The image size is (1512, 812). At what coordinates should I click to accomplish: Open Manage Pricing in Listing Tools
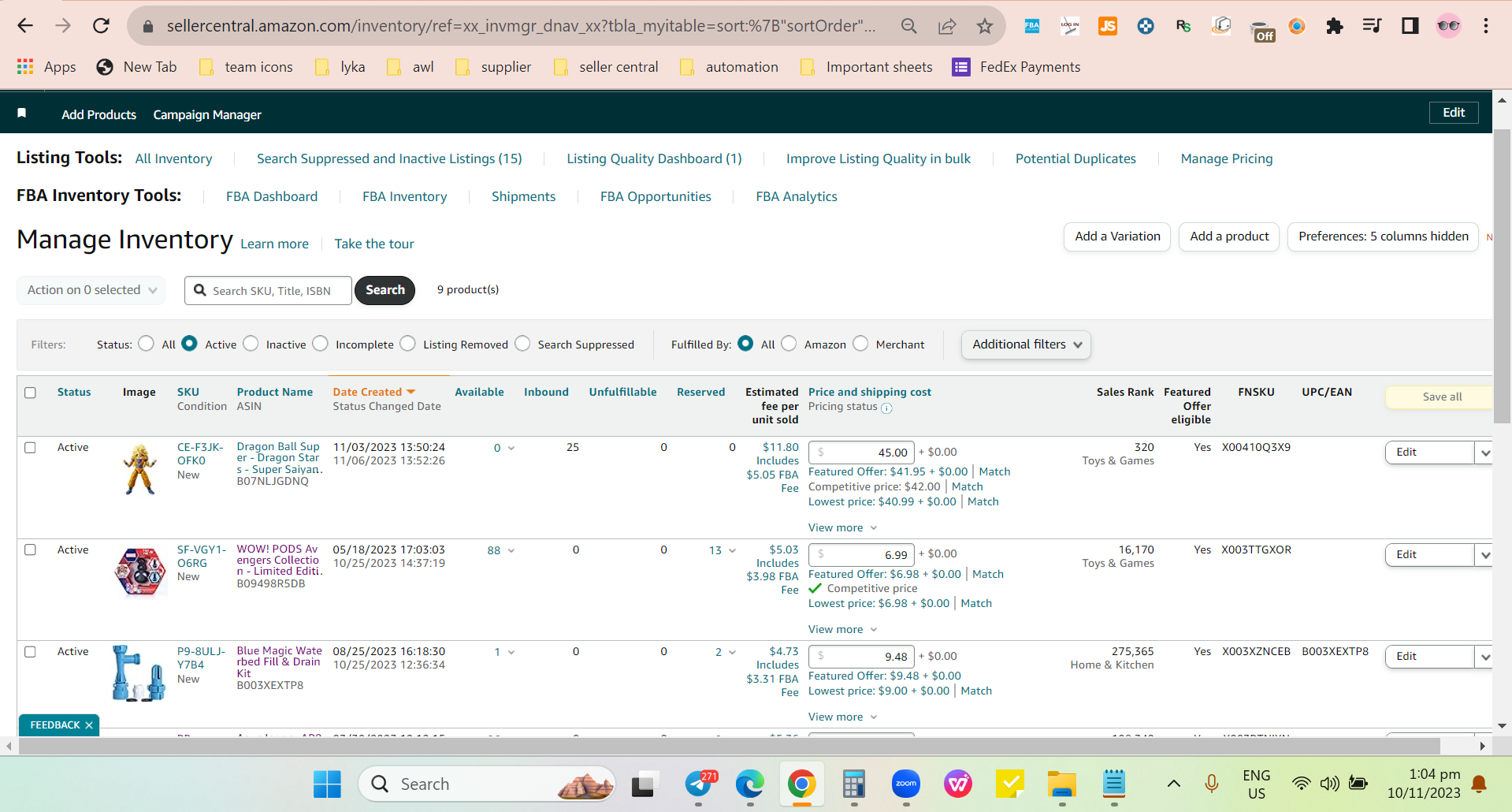(1227, 158)
